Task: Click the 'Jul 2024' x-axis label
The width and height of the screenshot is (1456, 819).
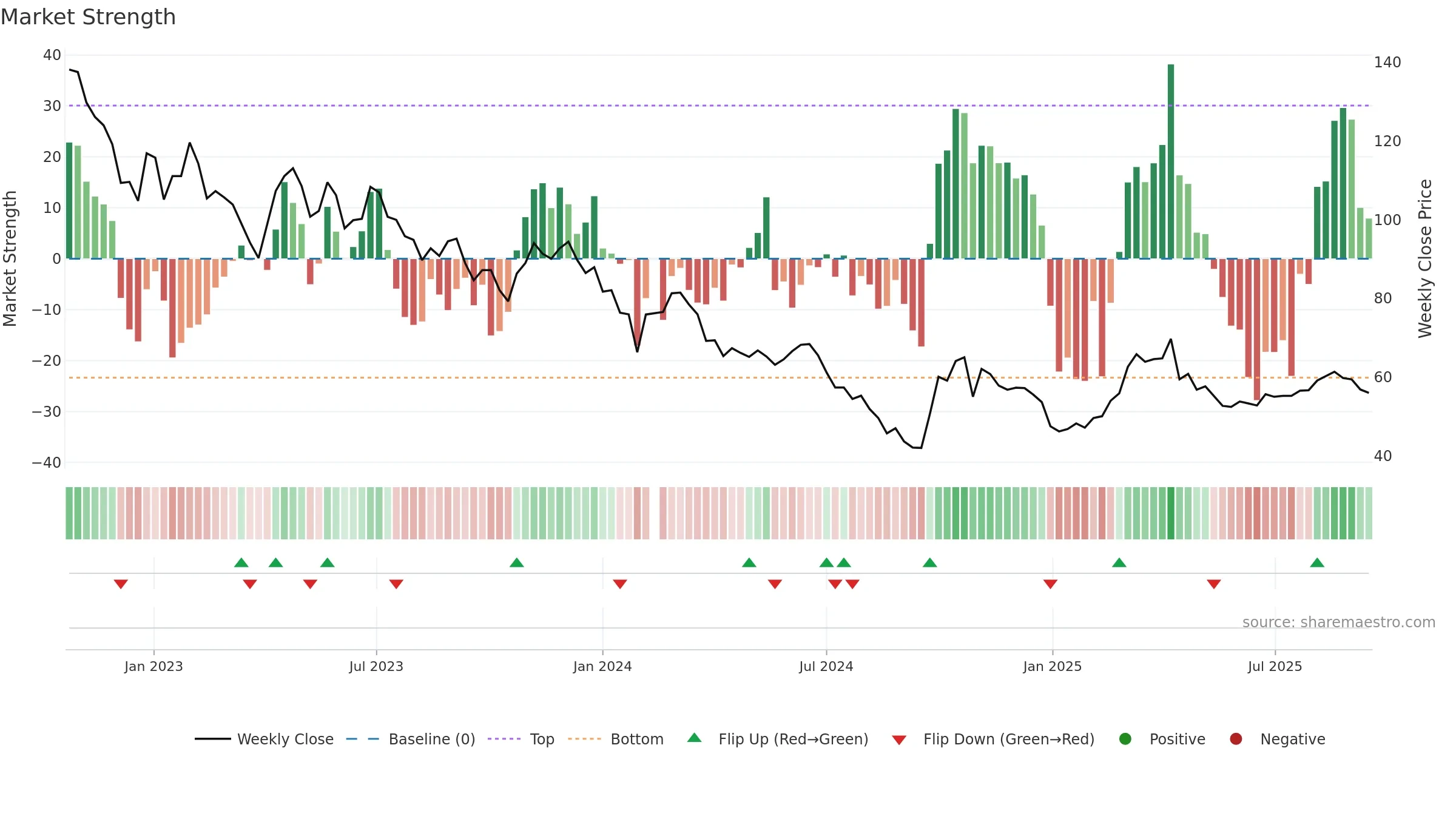Action: (x=826, y=667)
